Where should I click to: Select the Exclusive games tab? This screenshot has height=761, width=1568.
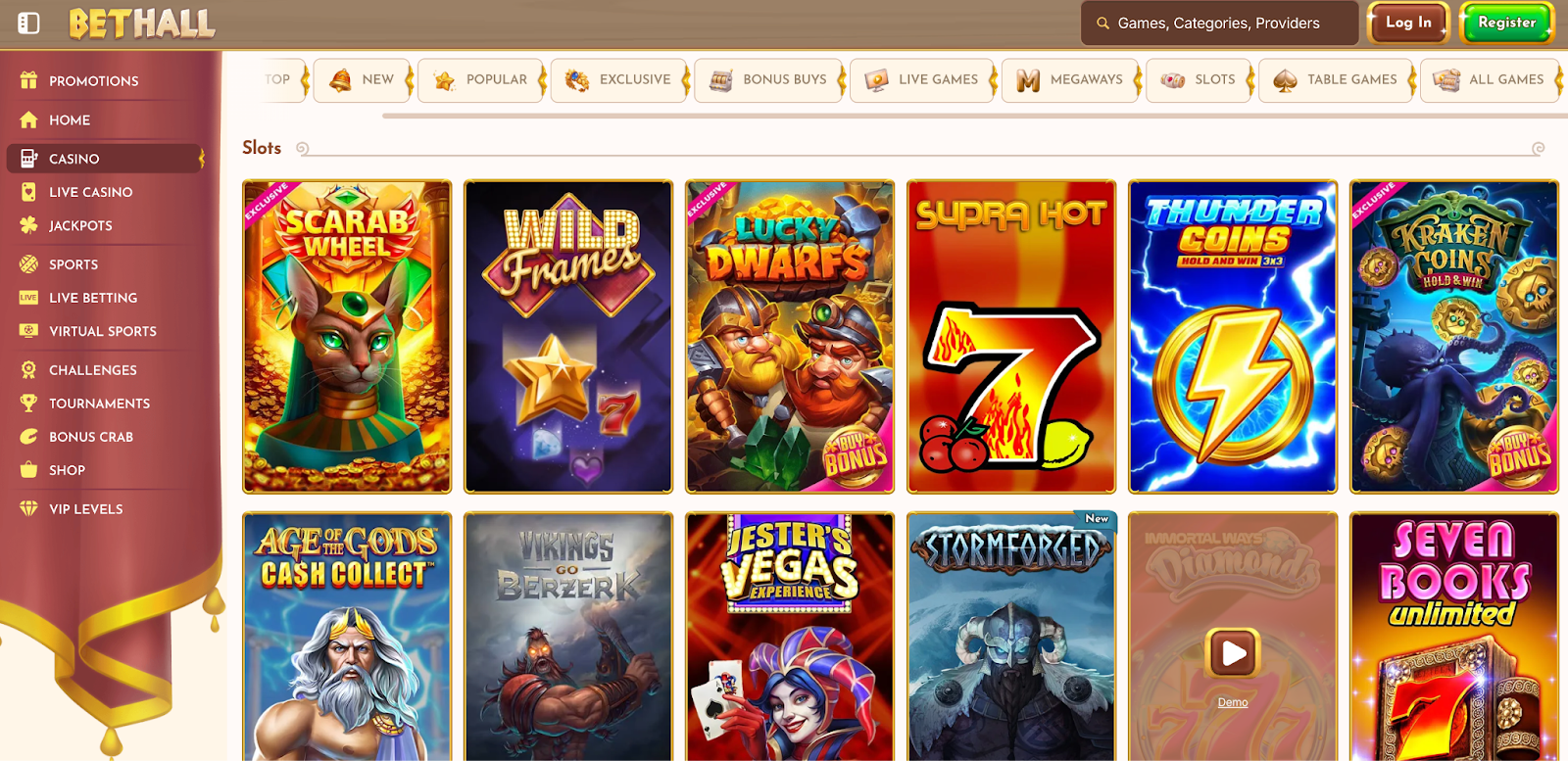pos(619,79)
